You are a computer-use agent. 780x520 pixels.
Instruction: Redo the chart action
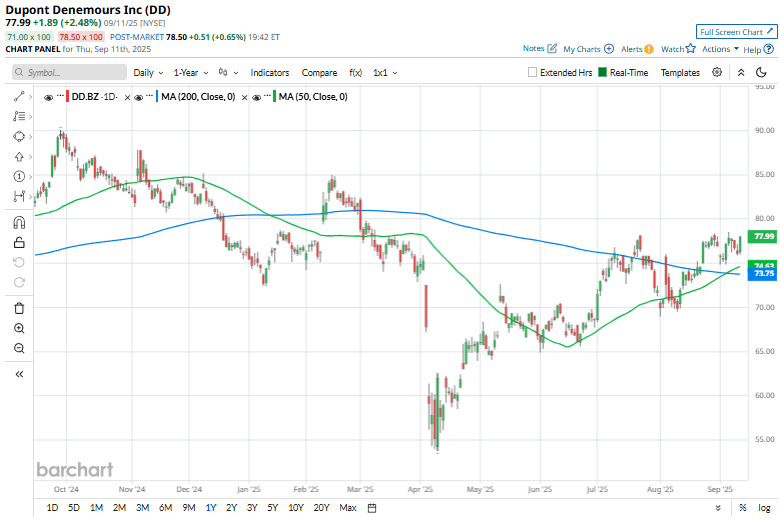[19, 282]
